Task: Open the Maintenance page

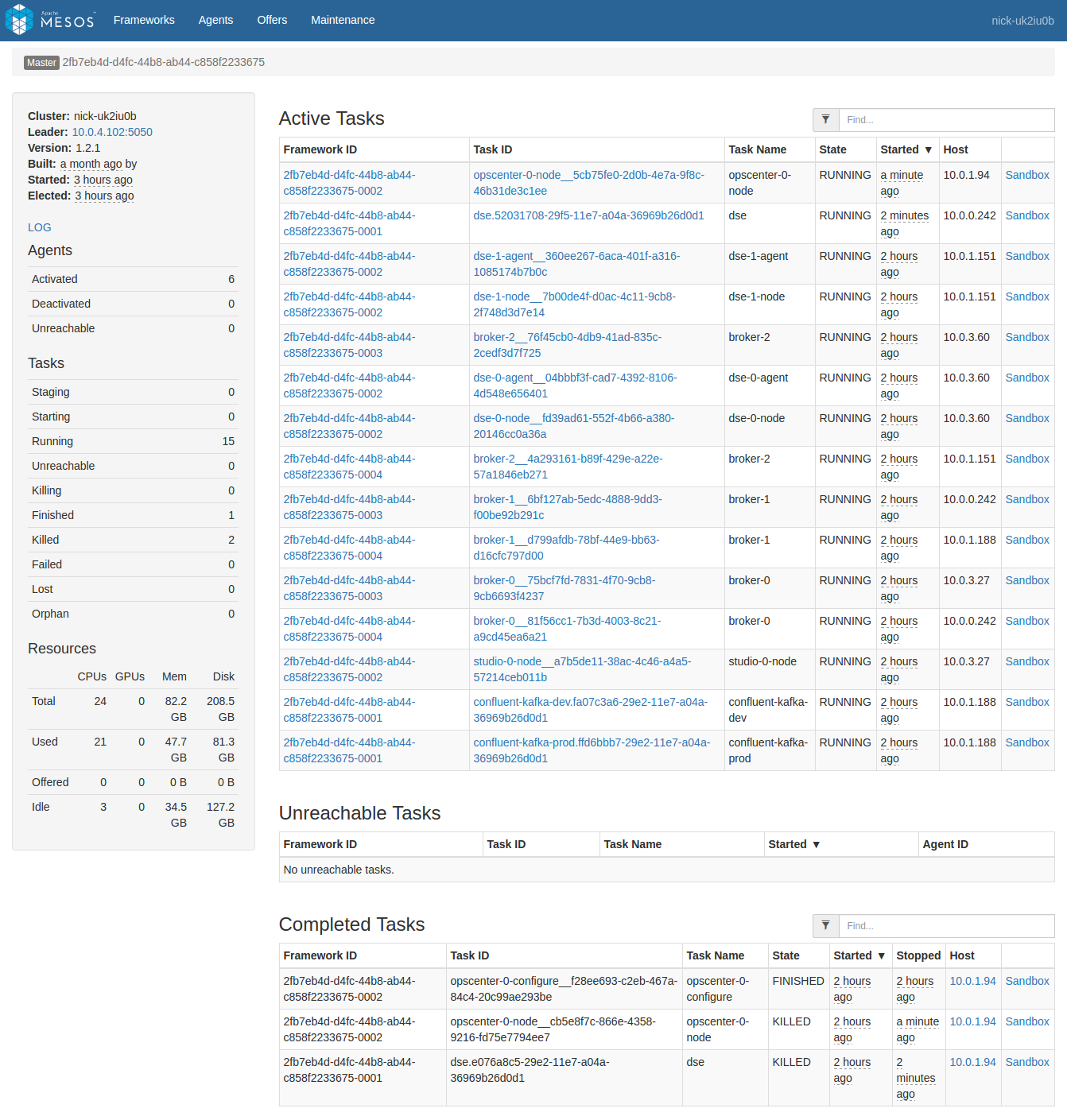Action: pos(343,20)
